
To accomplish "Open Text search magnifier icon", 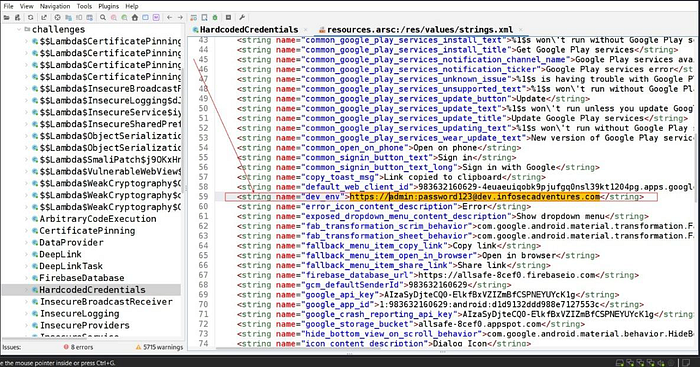I will 103,17.
